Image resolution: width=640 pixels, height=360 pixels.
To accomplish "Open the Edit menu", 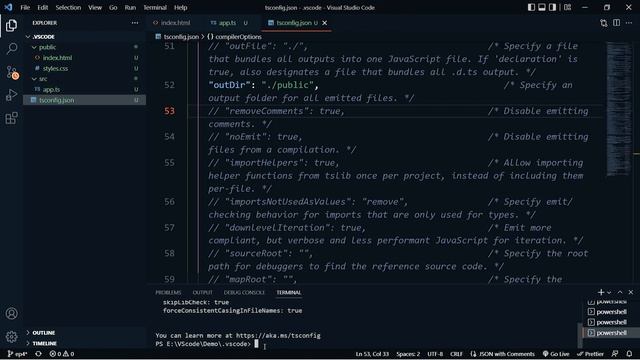I will (42, 7).
